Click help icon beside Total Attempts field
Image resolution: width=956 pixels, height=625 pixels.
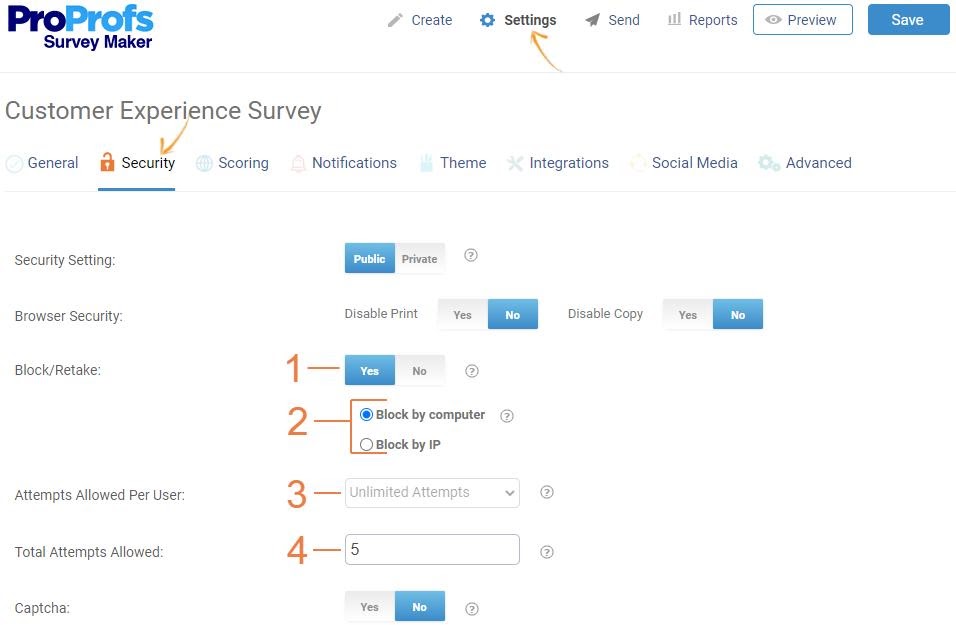click(546, 551)
